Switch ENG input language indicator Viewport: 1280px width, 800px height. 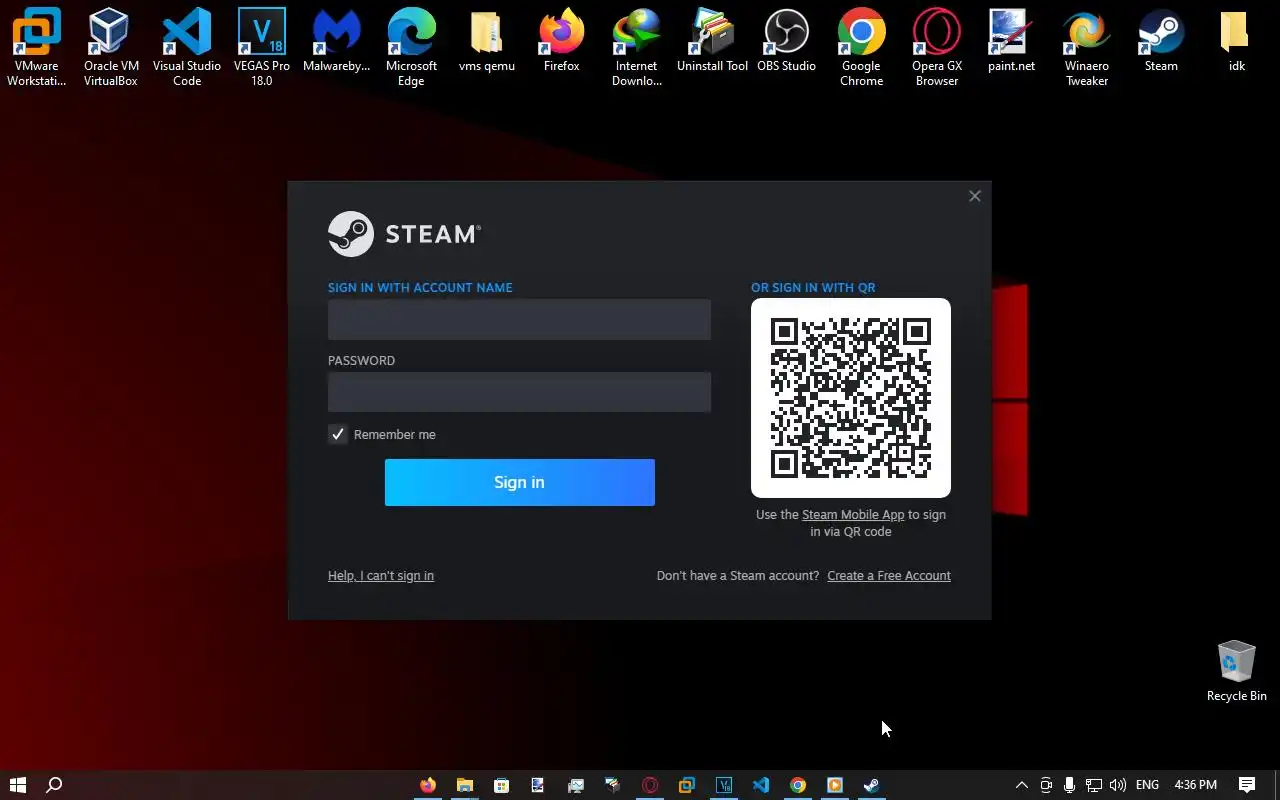pyautogui.click(x=1148, y=785)
